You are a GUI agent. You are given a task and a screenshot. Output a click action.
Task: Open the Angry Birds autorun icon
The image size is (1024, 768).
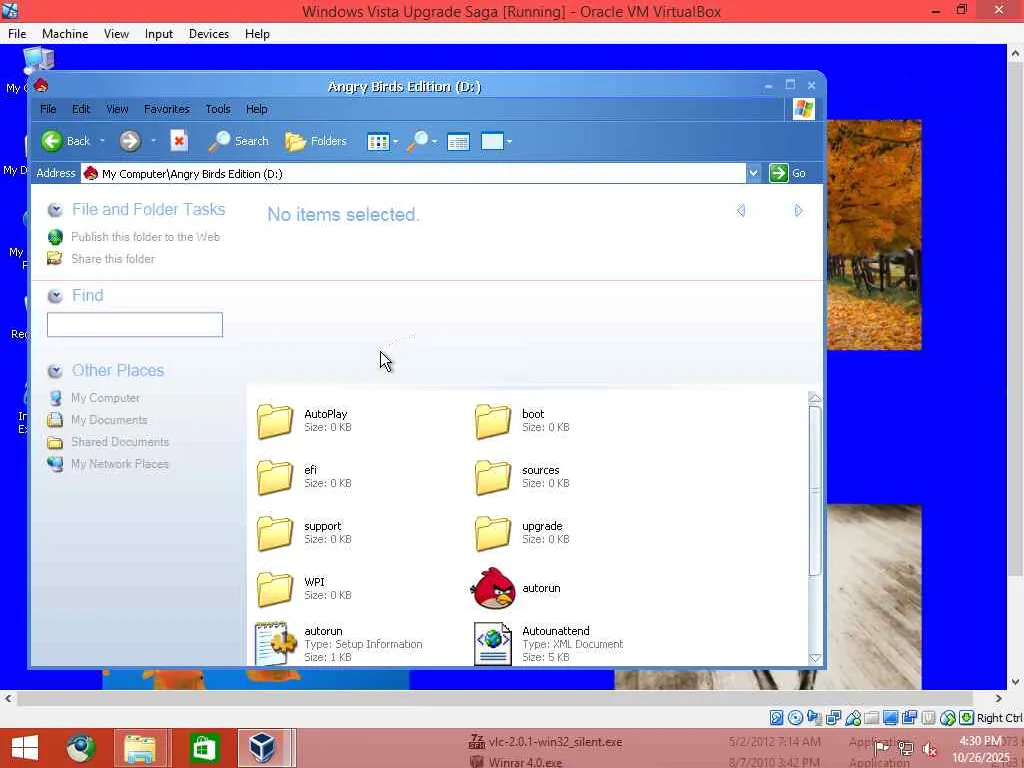tap(494, 588)
